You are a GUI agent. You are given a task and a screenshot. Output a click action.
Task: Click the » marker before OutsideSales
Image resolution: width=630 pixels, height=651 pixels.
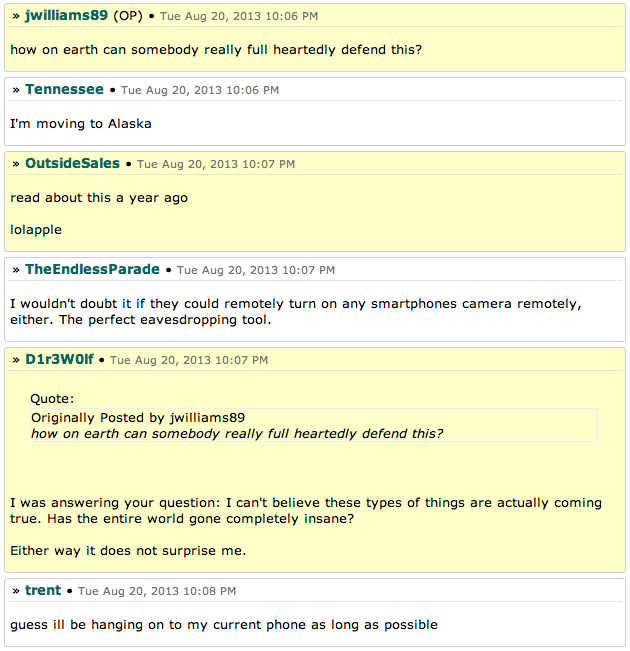[16, 164]
